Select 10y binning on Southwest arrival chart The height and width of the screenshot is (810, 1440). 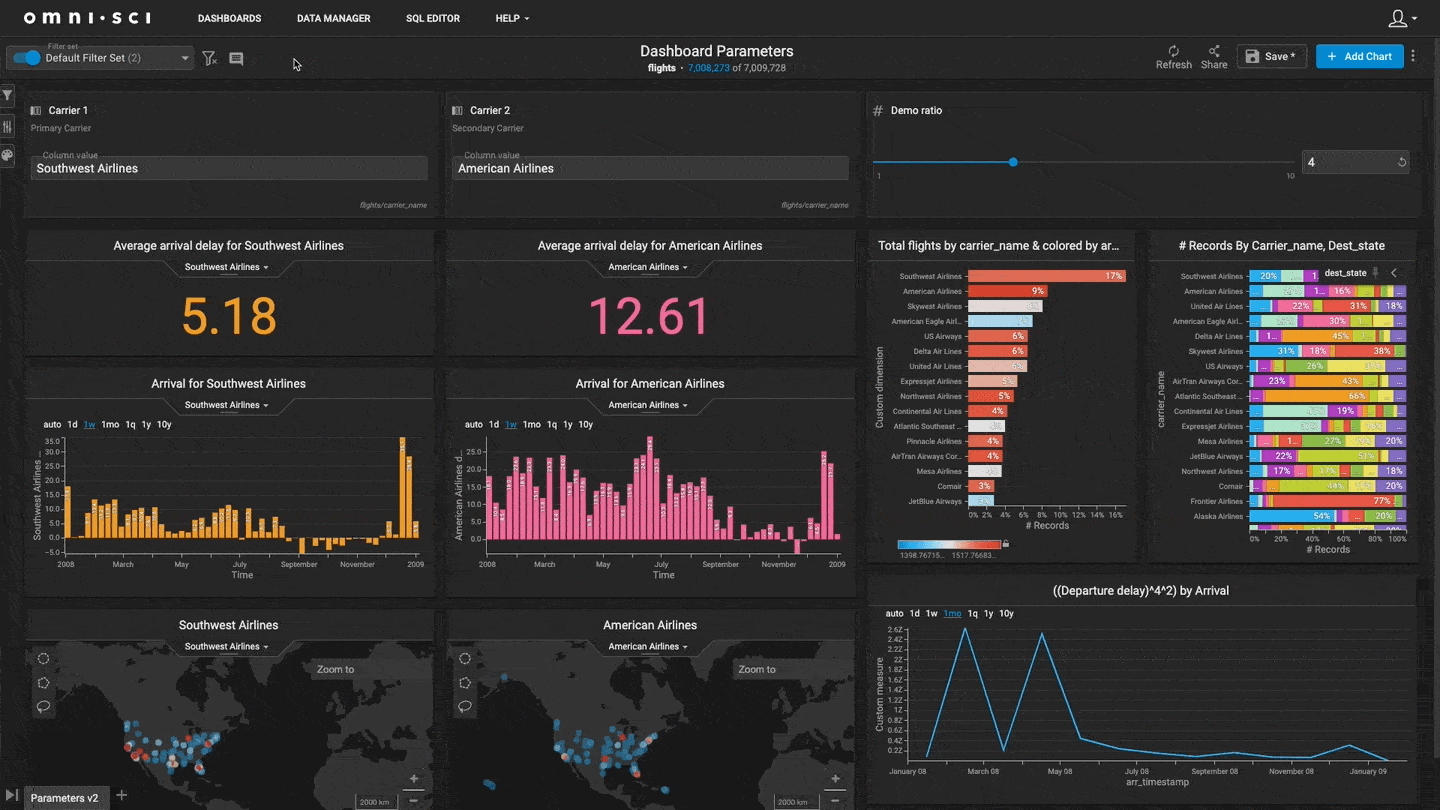pos(164,424)
